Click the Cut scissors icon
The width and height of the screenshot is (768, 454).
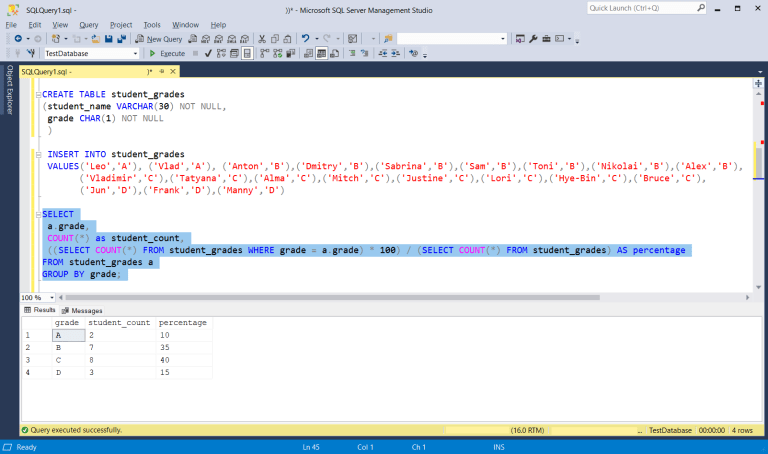[x=262, y=39]
